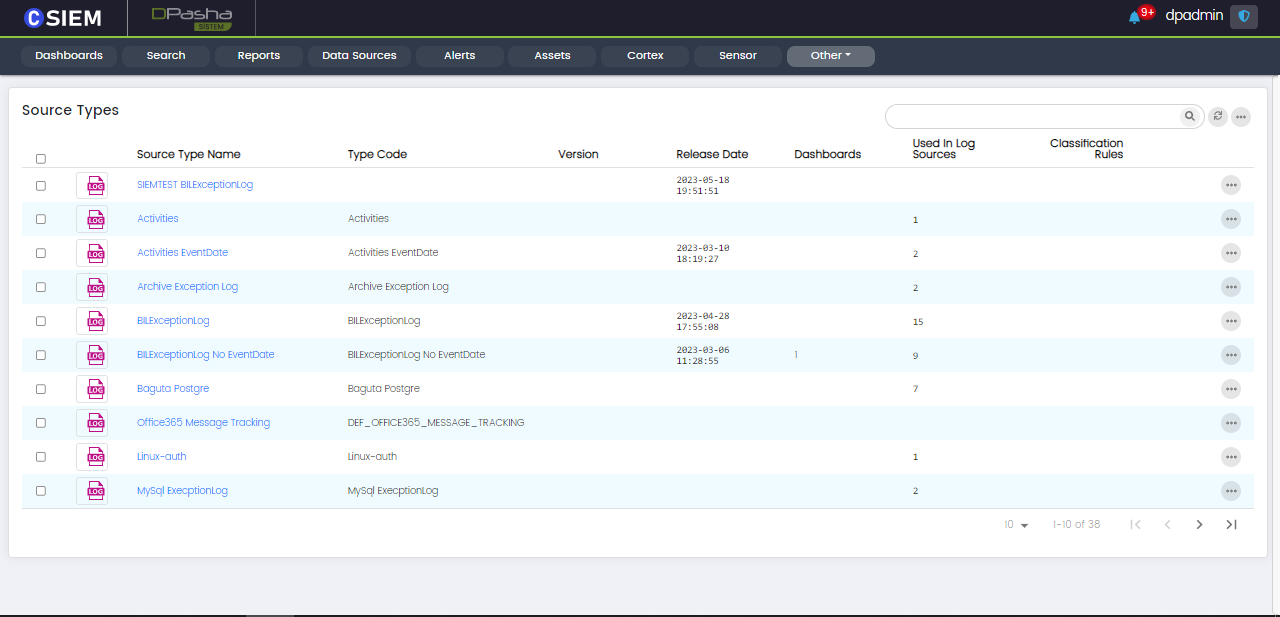1280x617 pixels.
Task: Select the Linux-auth row checkbox
Action: coord(41,457)
